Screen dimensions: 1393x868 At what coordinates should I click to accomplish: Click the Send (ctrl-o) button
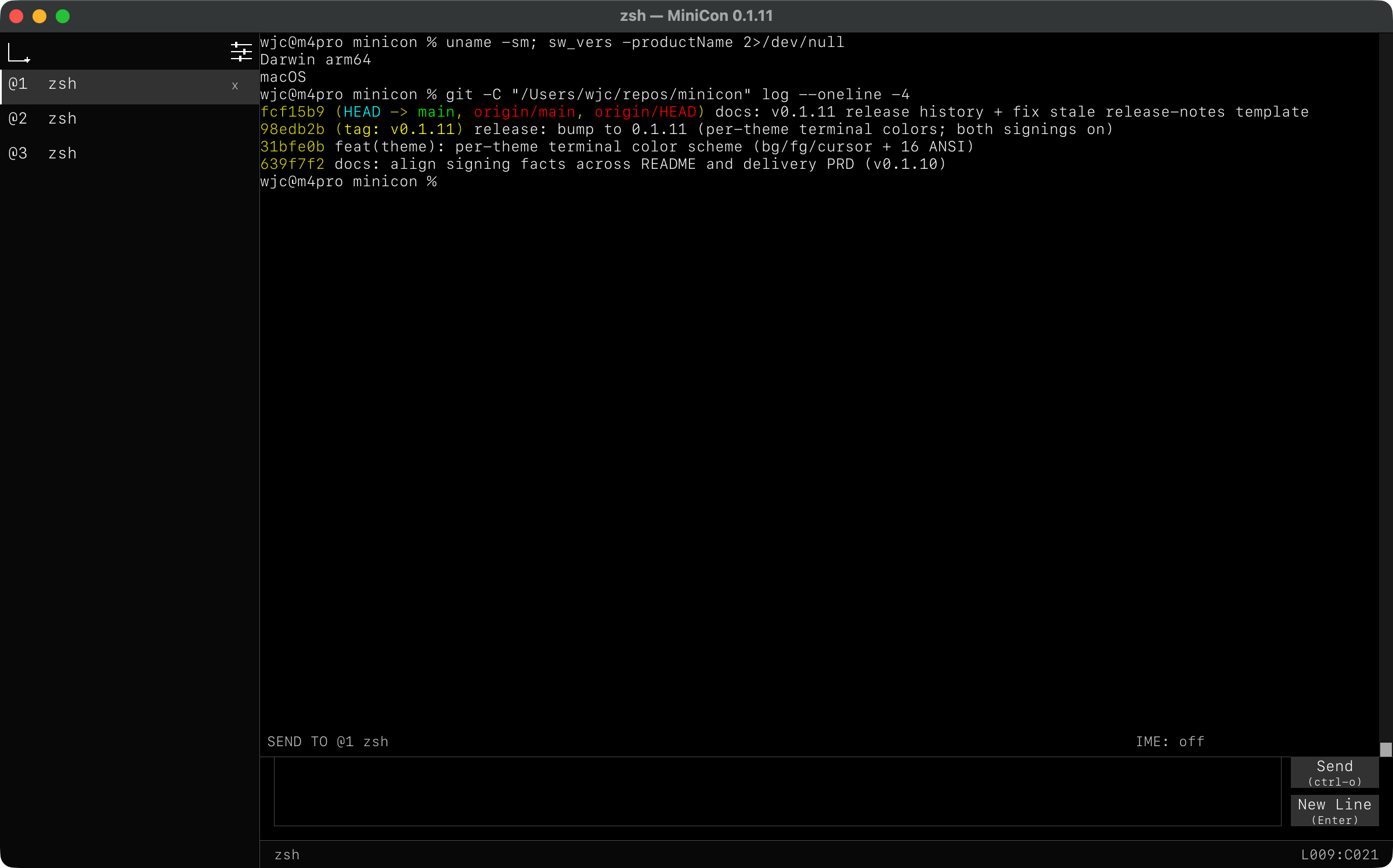click(1334, 772)
